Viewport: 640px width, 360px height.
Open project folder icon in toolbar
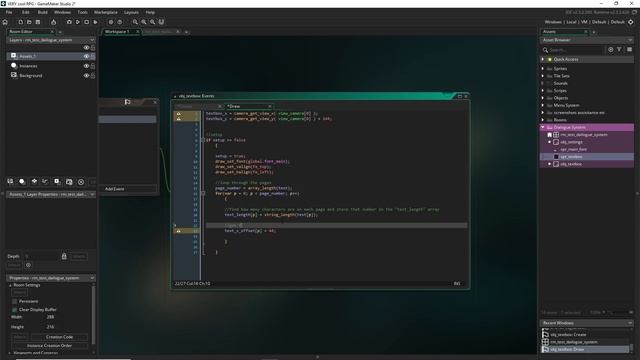pyautogui.click(x=29, y=22)
